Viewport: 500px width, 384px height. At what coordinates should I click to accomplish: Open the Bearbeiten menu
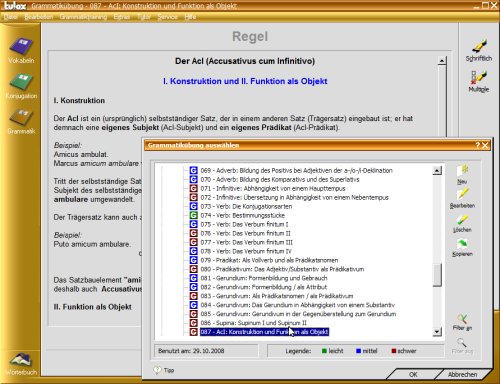point(39,17)
